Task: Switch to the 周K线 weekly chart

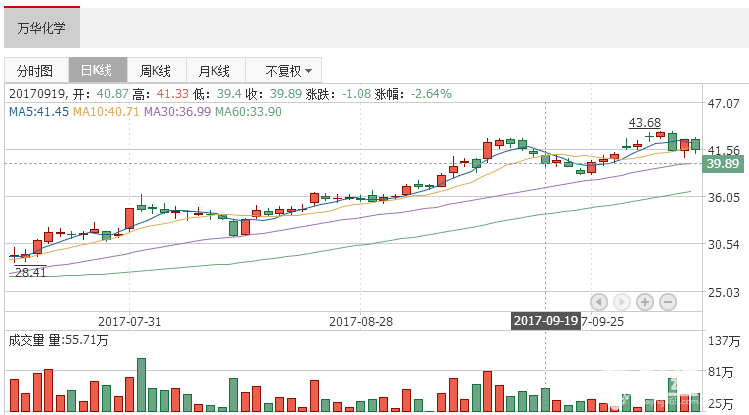Action: tap(155, 71)
